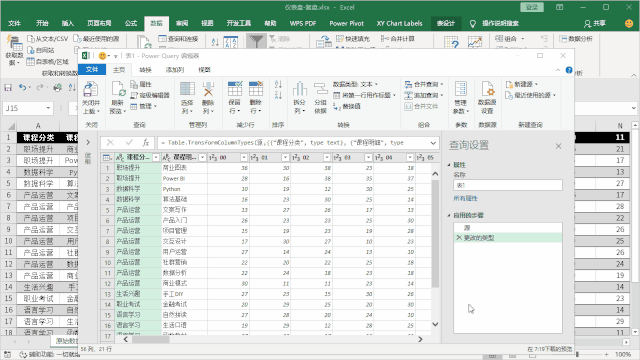Viewport: 640px width, 360px height.
Task: Open filter dropdown for column 00
Action: pyautogui.click(x=244, y=158)
